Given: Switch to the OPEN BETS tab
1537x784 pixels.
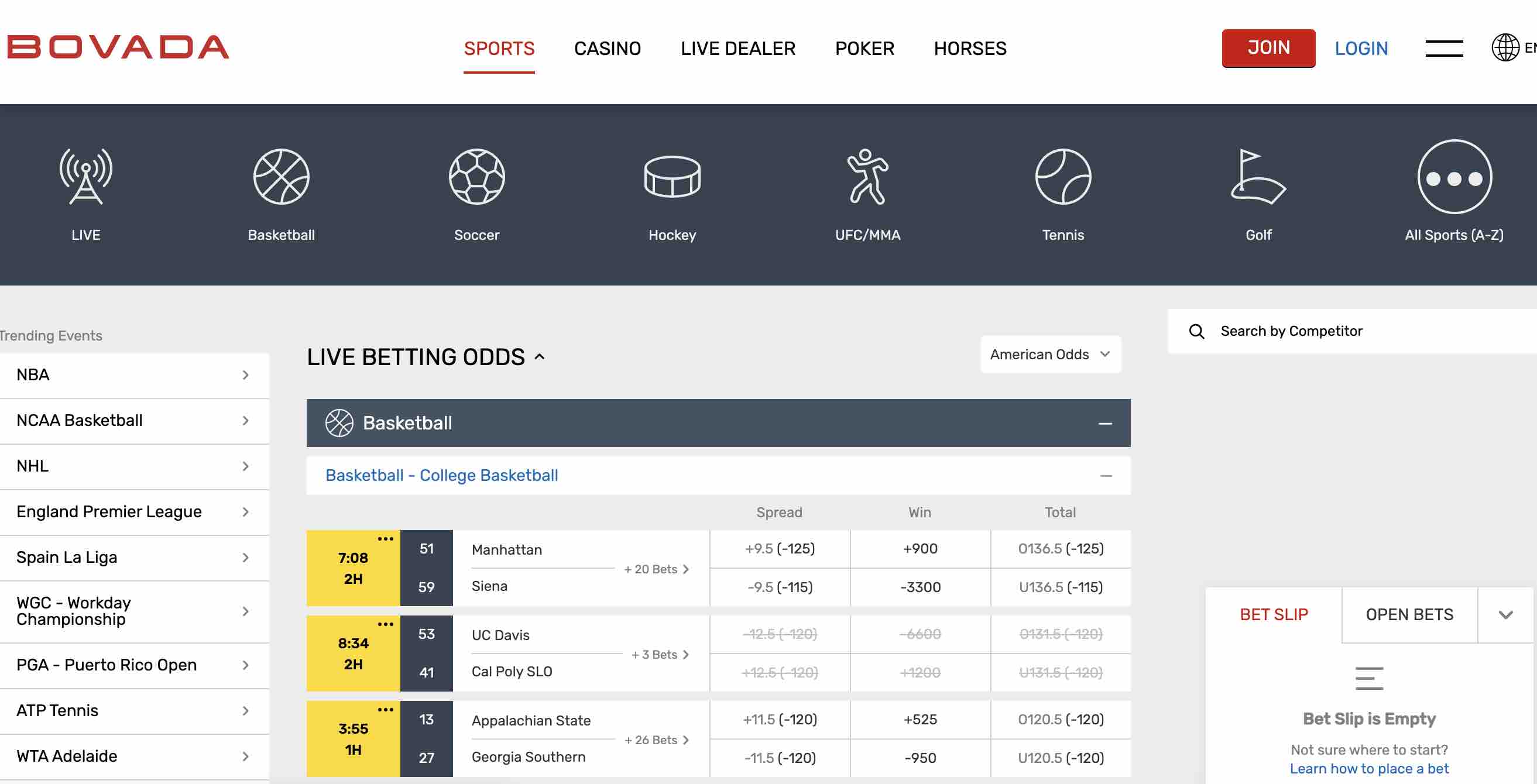Looking at the screenshot, I should (1409, 615).
